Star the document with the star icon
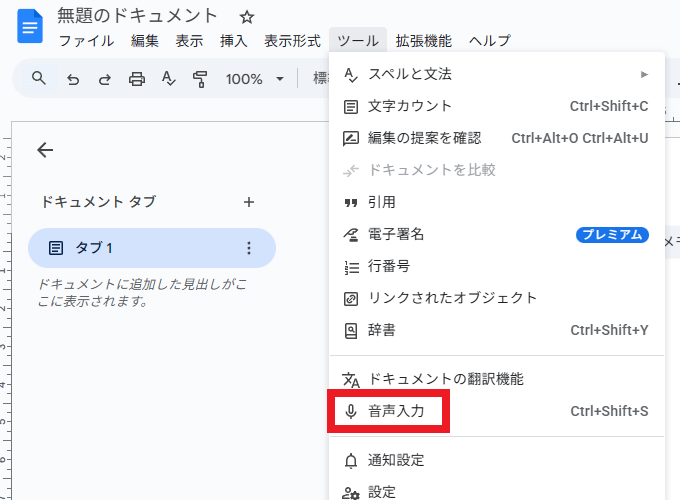Viewport: 680px width, 500px height. tap(247, 17)
